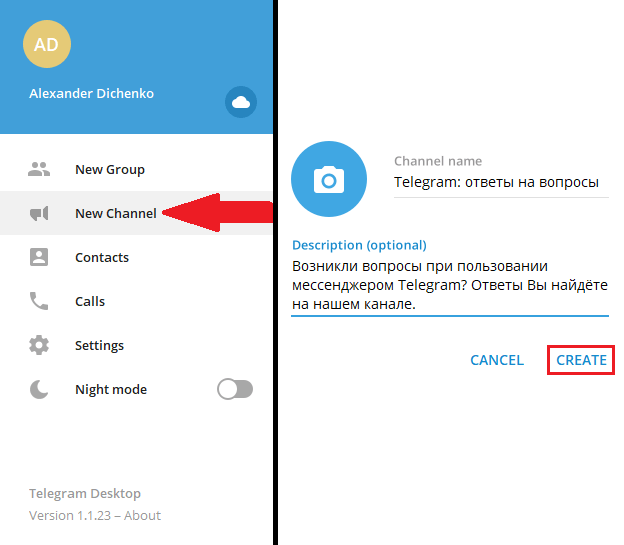Viewport: 624px width, 545px height.
Task: Click the New Group people icon
Action: [39, 169]
